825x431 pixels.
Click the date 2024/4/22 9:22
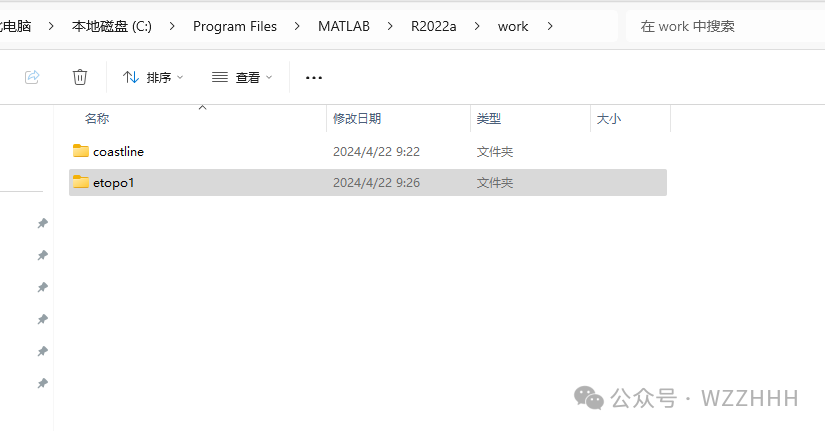[x=376, y=152]
